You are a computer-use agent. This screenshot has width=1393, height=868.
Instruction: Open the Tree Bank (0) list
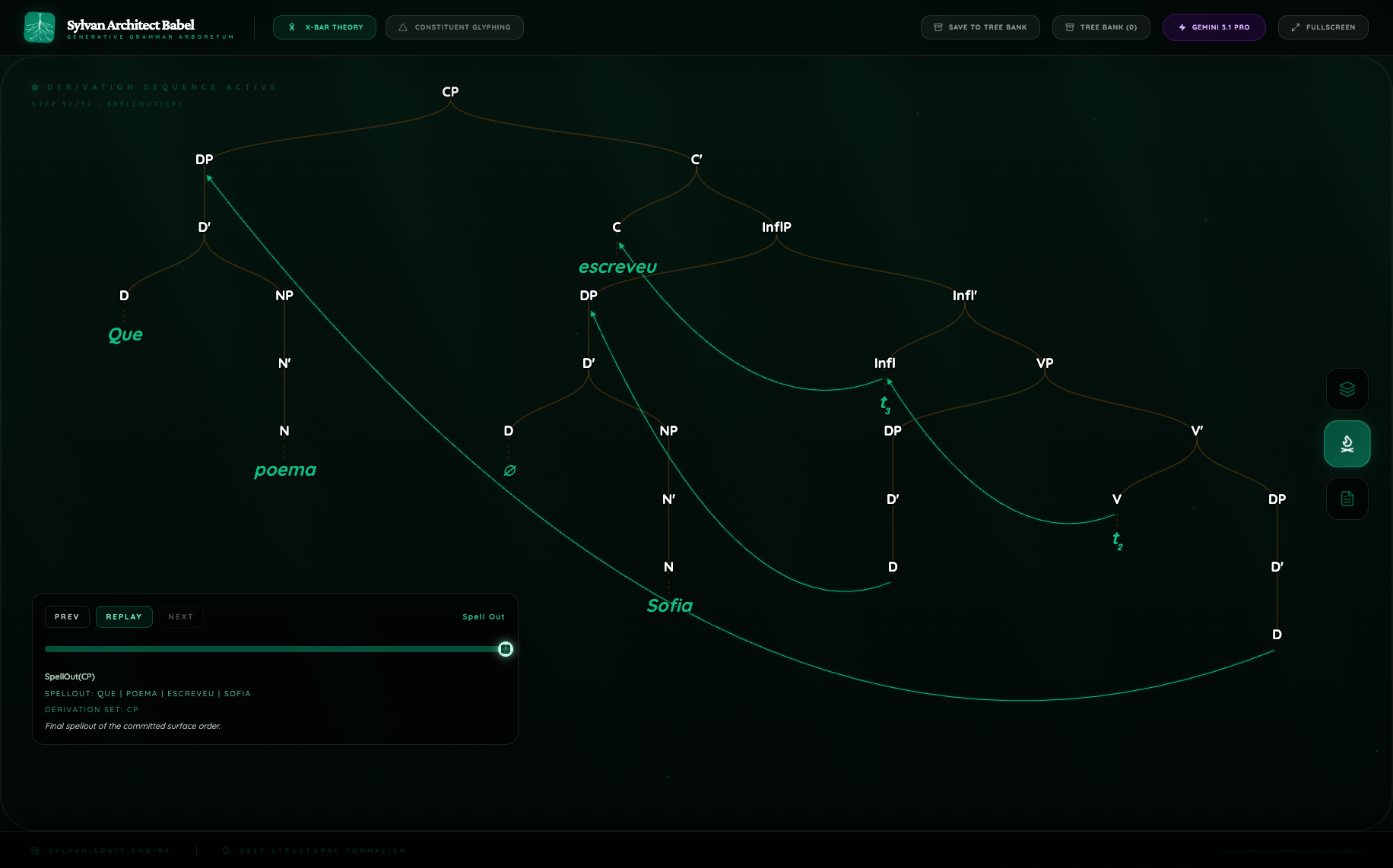pos(1100,27)
